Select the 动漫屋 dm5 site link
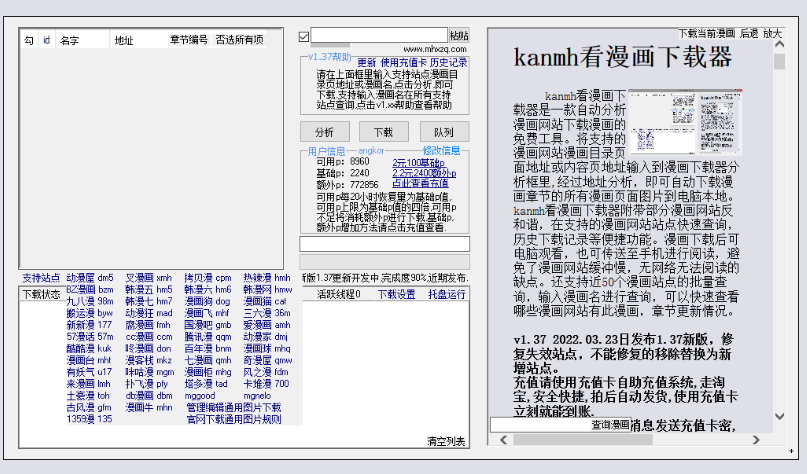This screenshot has height=474, width=807. pyautogui.click(x=89, y=278)
